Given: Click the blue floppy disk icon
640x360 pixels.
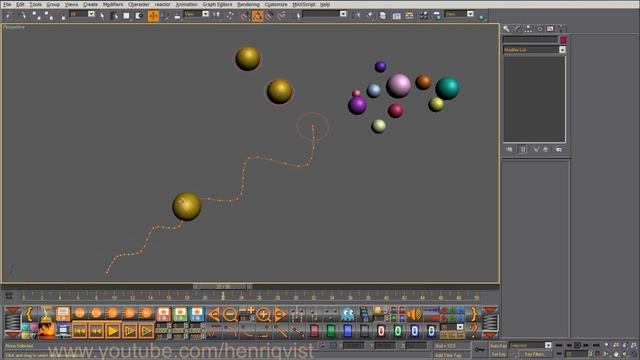Looking at the screenshot, I should tap(196, 314).
